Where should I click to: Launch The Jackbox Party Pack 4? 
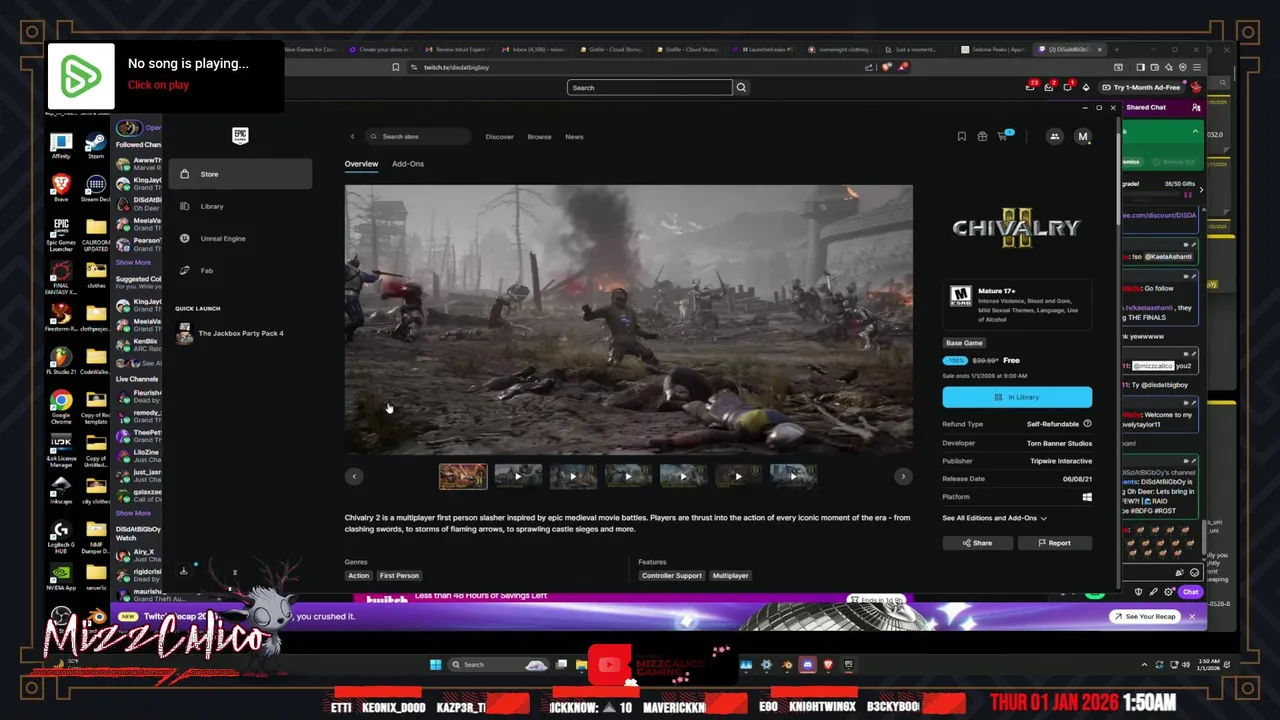tap(240, 334)
